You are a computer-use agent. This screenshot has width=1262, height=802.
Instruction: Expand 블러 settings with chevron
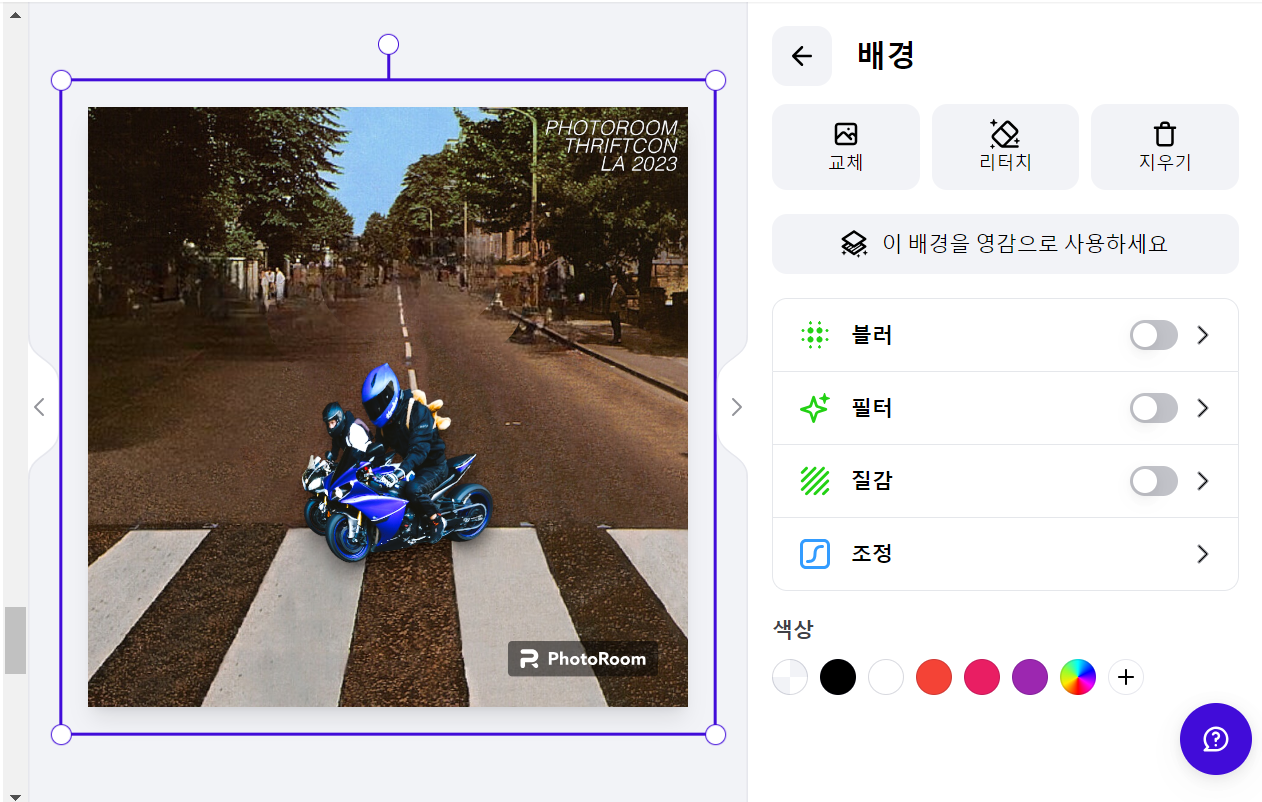tap(1203, 335)
